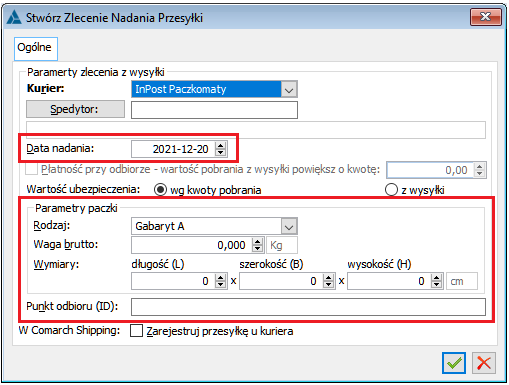Image resolution: width=509 pixels, height=385 pixels.
Task: Enable the Zarejestruj przesyłkę u kuriera checkbox
Action: coord(136,331)
